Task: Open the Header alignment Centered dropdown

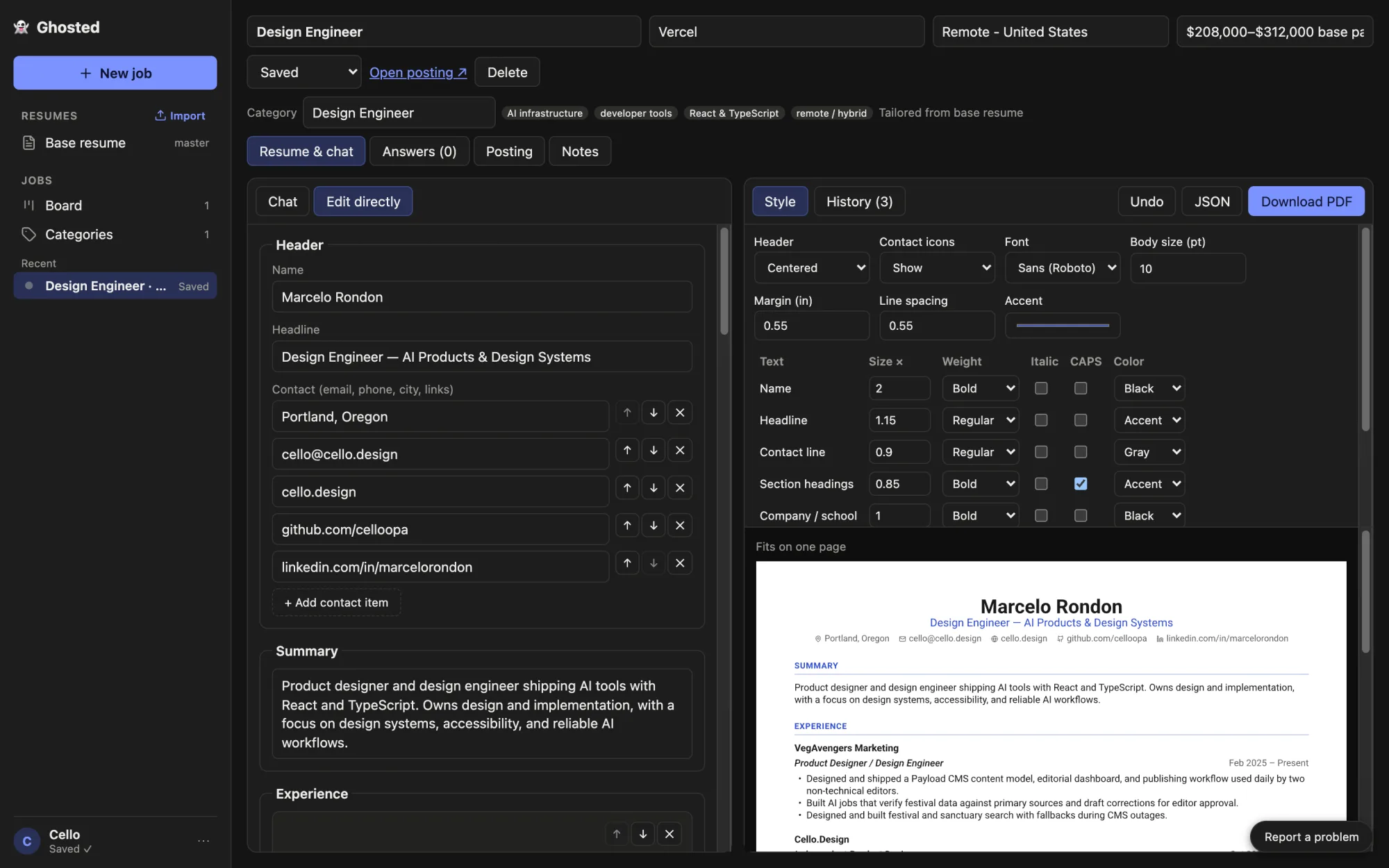Action: pyautogui.click(x=811, y=268)
